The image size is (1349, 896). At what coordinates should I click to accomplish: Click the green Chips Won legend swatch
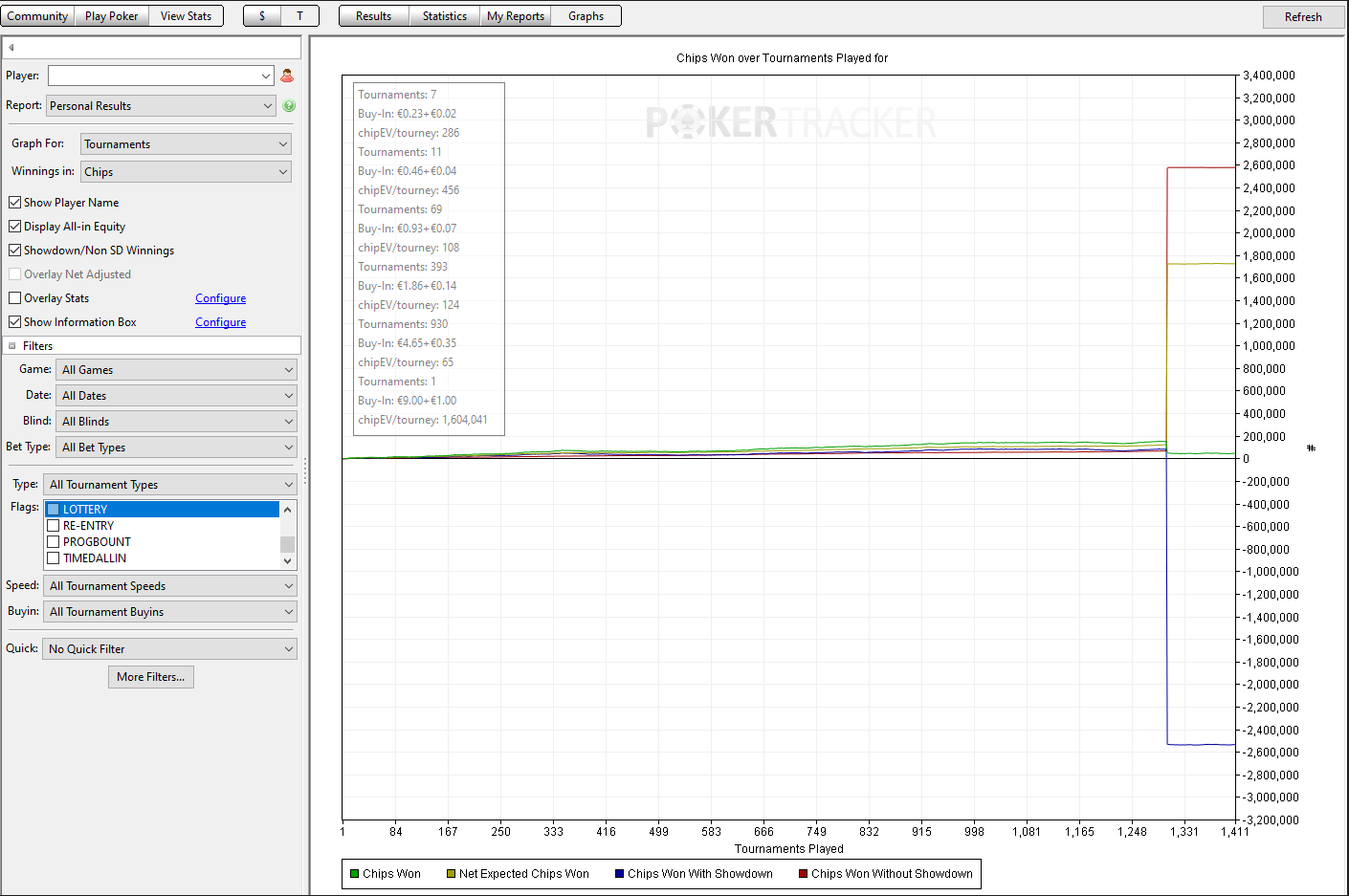point(355,874)
